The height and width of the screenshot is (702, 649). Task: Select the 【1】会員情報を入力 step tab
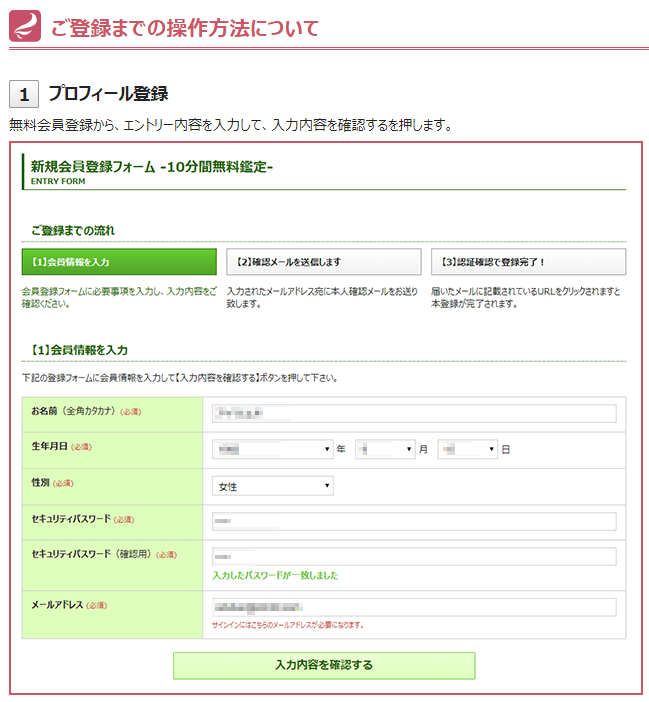pos(119,262)
